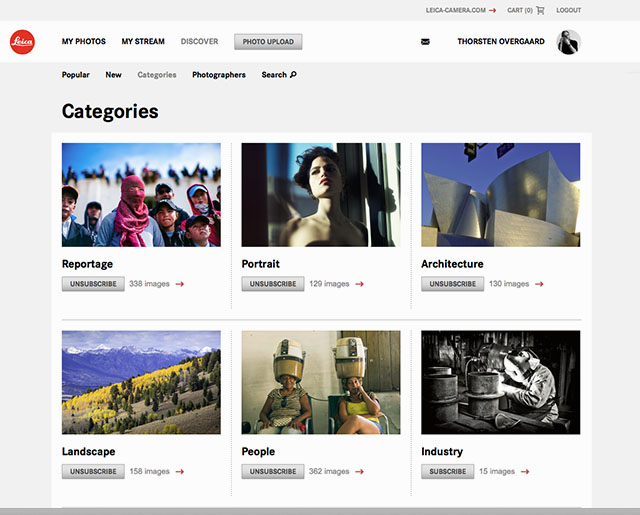Open the Cart (0) link

(x=520, y=10)
